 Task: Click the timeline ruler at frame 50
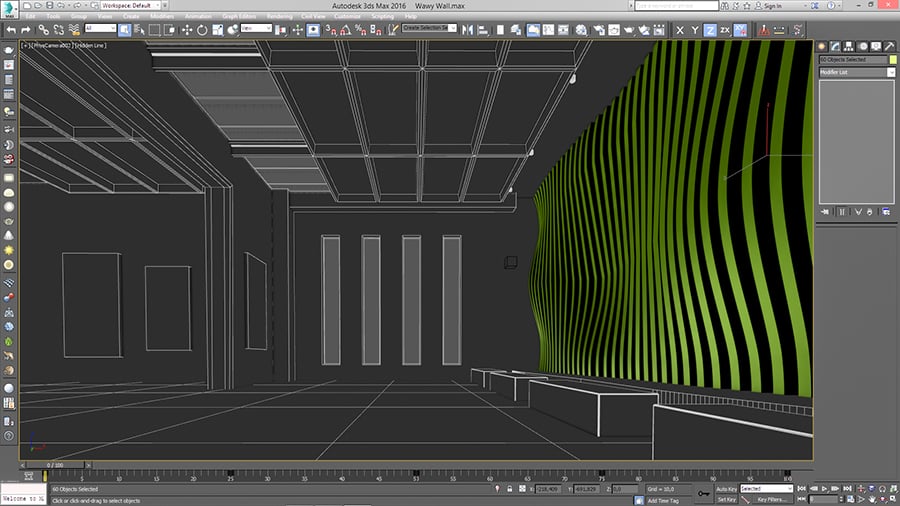(416, 476)
